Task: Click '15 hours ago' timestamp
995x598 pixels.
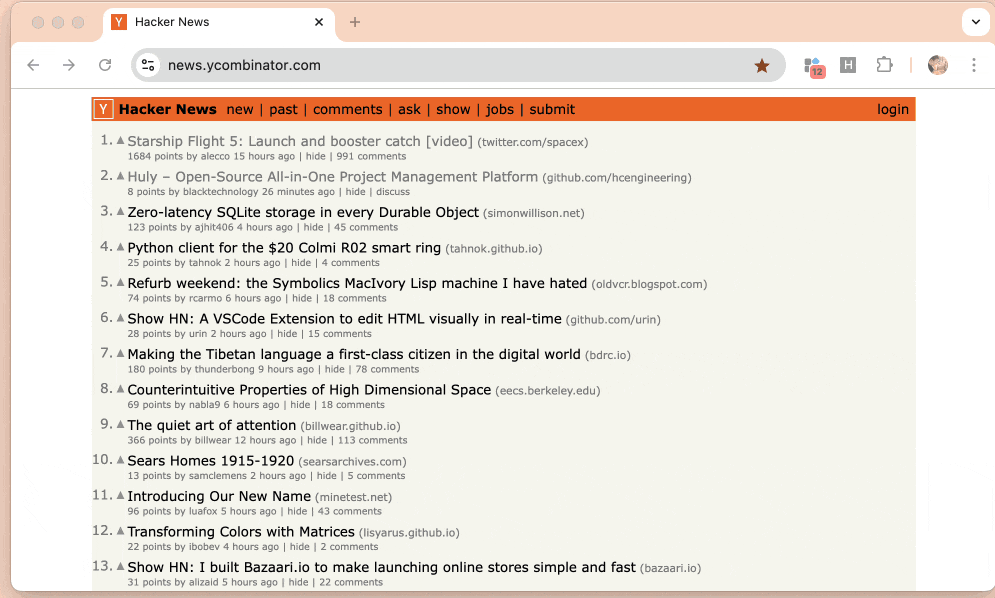Action: pyautogui.click(x=264, y=156)
